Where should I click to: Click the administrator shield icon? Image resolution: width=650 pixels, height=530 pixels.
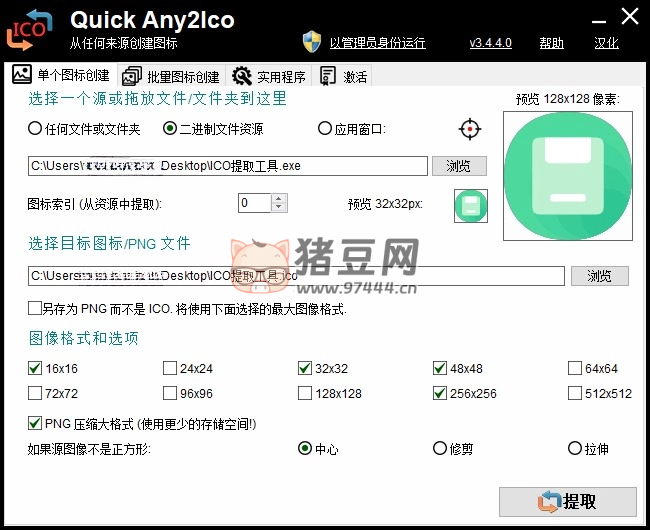point(312,42)
